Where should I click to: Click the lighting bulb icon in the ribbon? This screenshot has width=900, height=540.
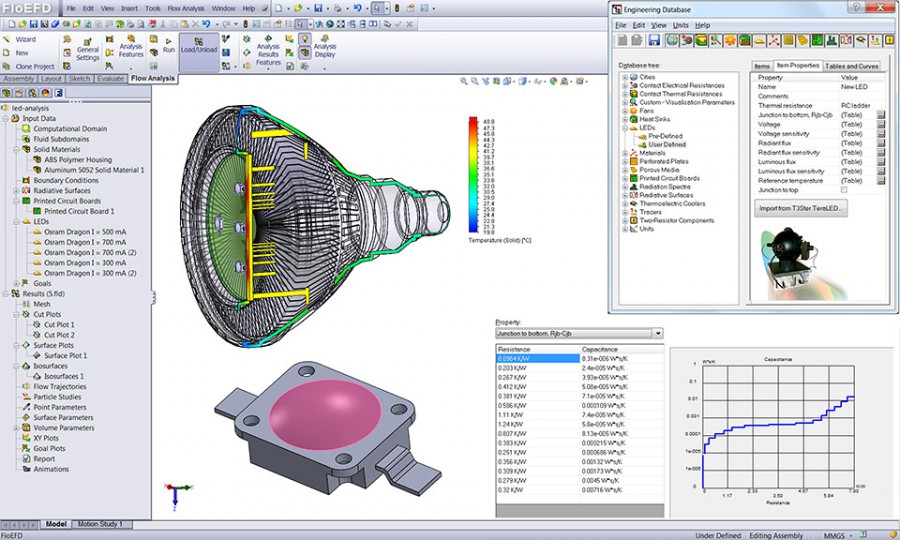(x=305, y=39)
